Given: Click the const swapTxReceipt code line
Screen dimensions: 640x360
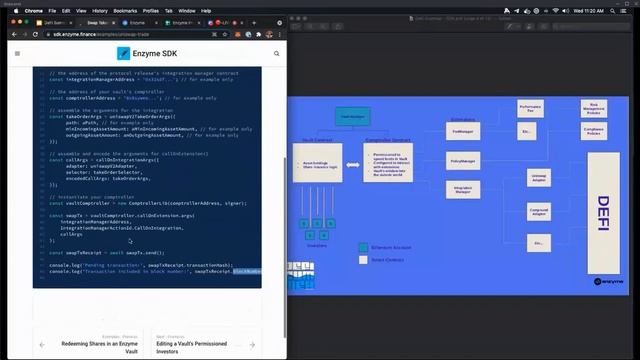Looking at the screenshot, I should (107, 253).
